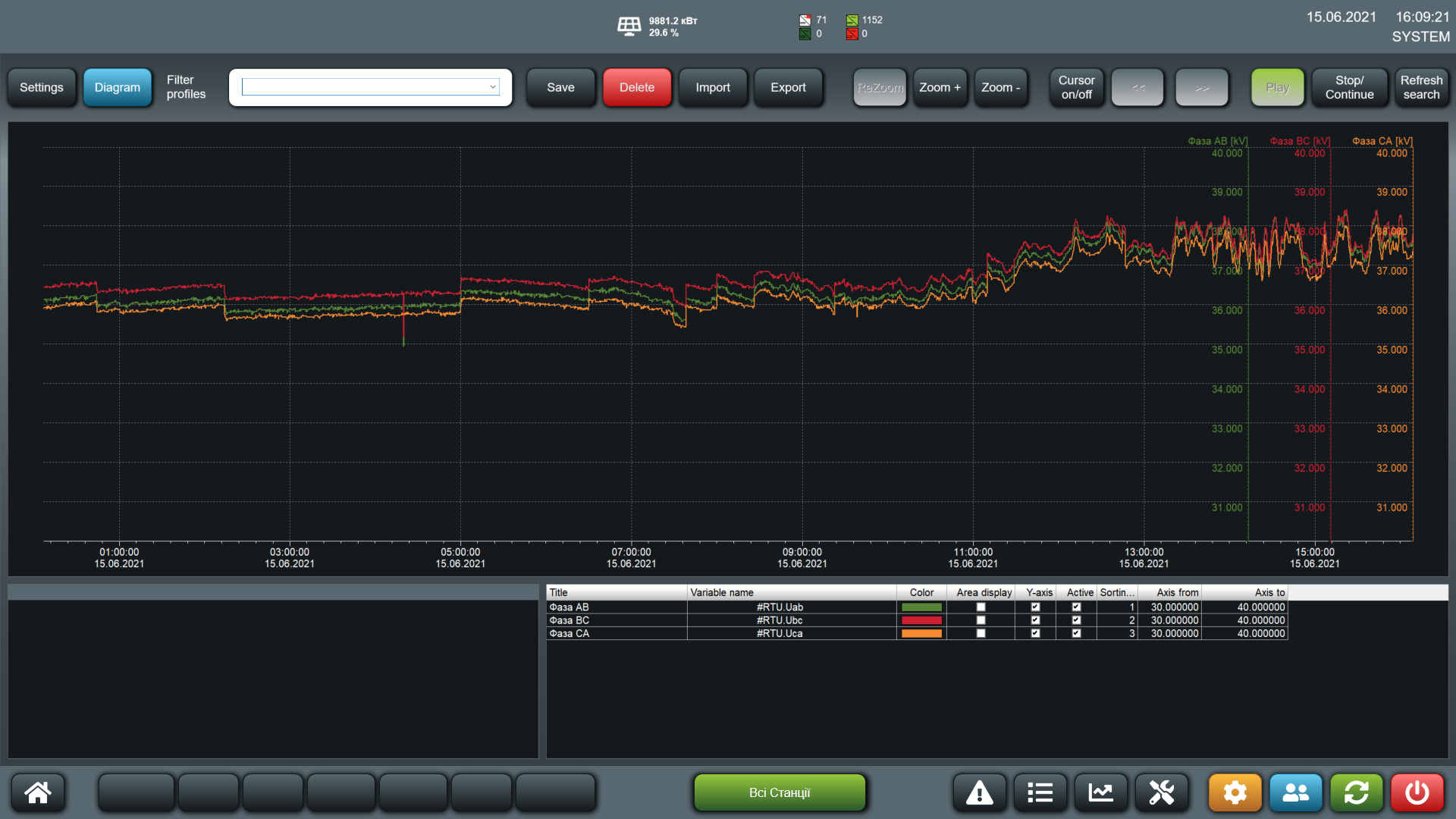Enable Active checkbox for Фаза CA row

[x=1076, y=633]
